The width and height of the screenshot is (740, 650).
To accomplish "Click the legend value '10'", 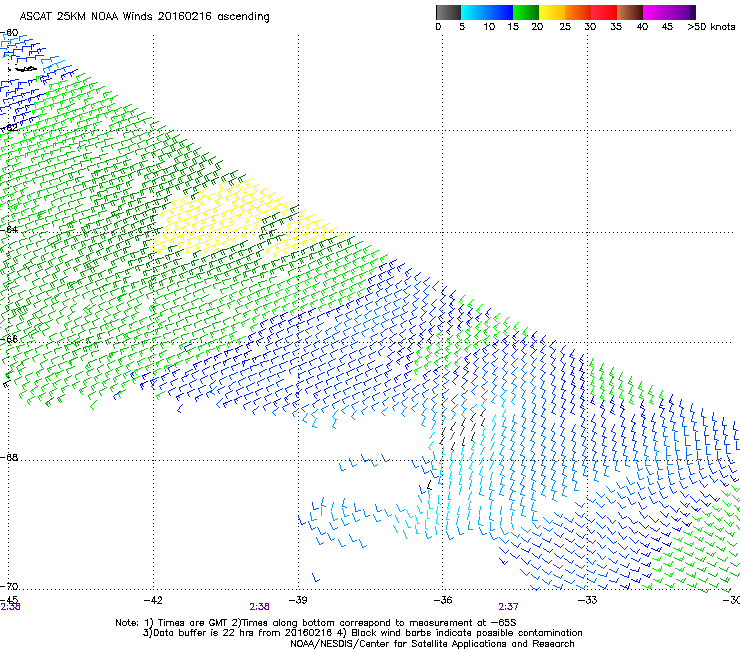I will pos(489,26).
